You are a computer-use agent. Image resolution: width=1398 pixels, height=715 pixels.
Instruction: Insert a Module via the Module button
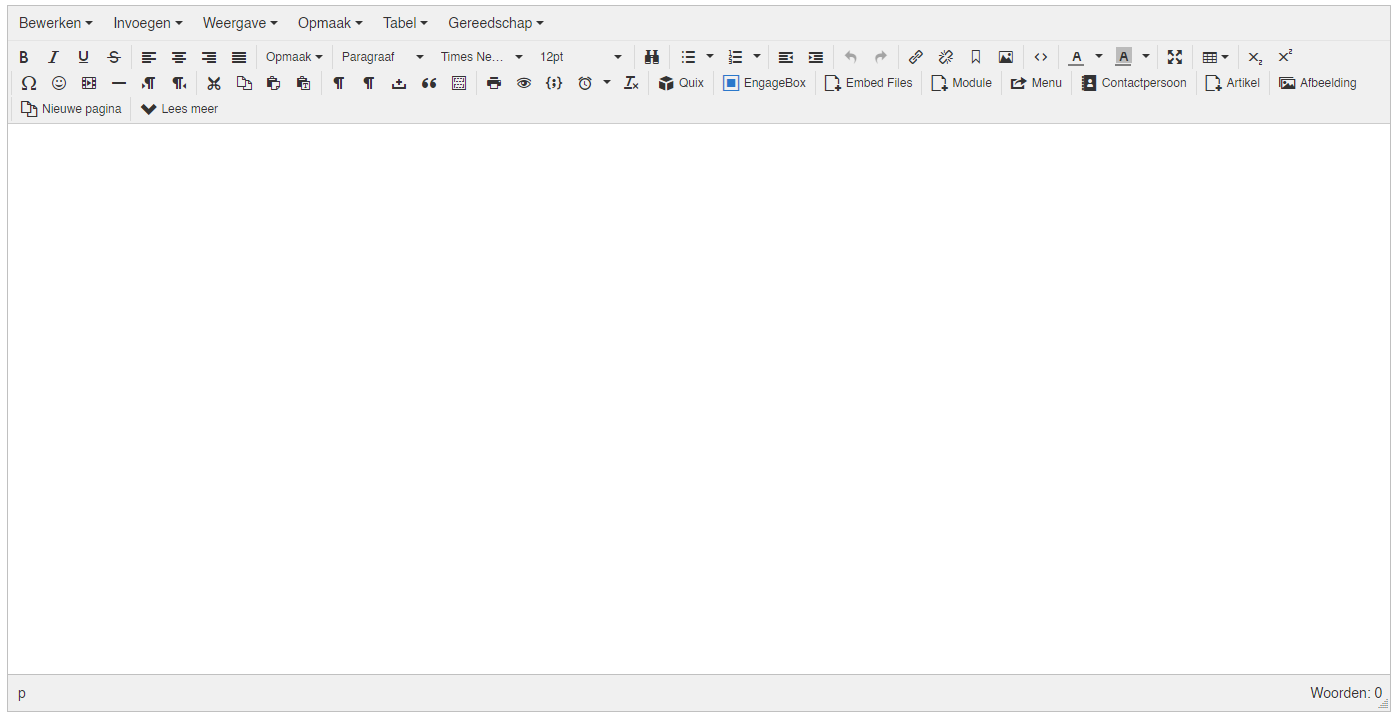(x=961, y=83)
